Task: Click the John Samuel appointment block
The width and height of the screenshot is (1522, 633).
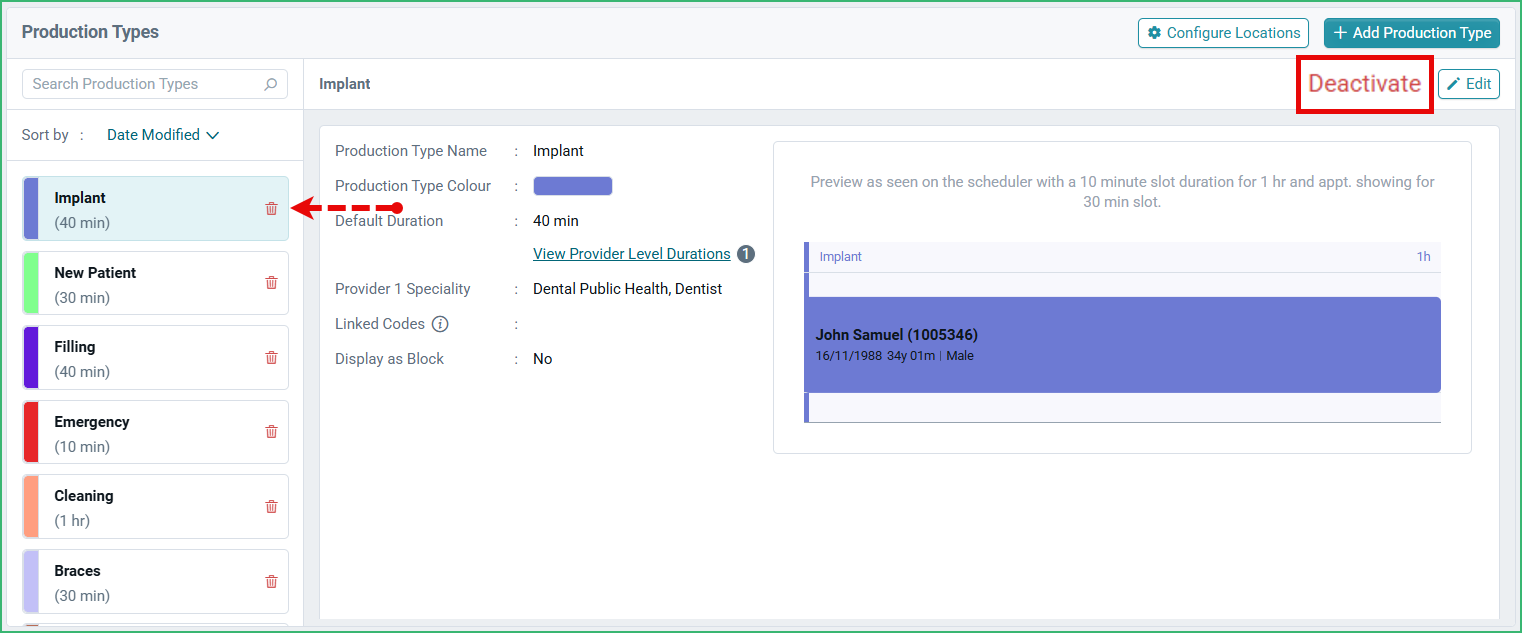Action: (1122, 345)
